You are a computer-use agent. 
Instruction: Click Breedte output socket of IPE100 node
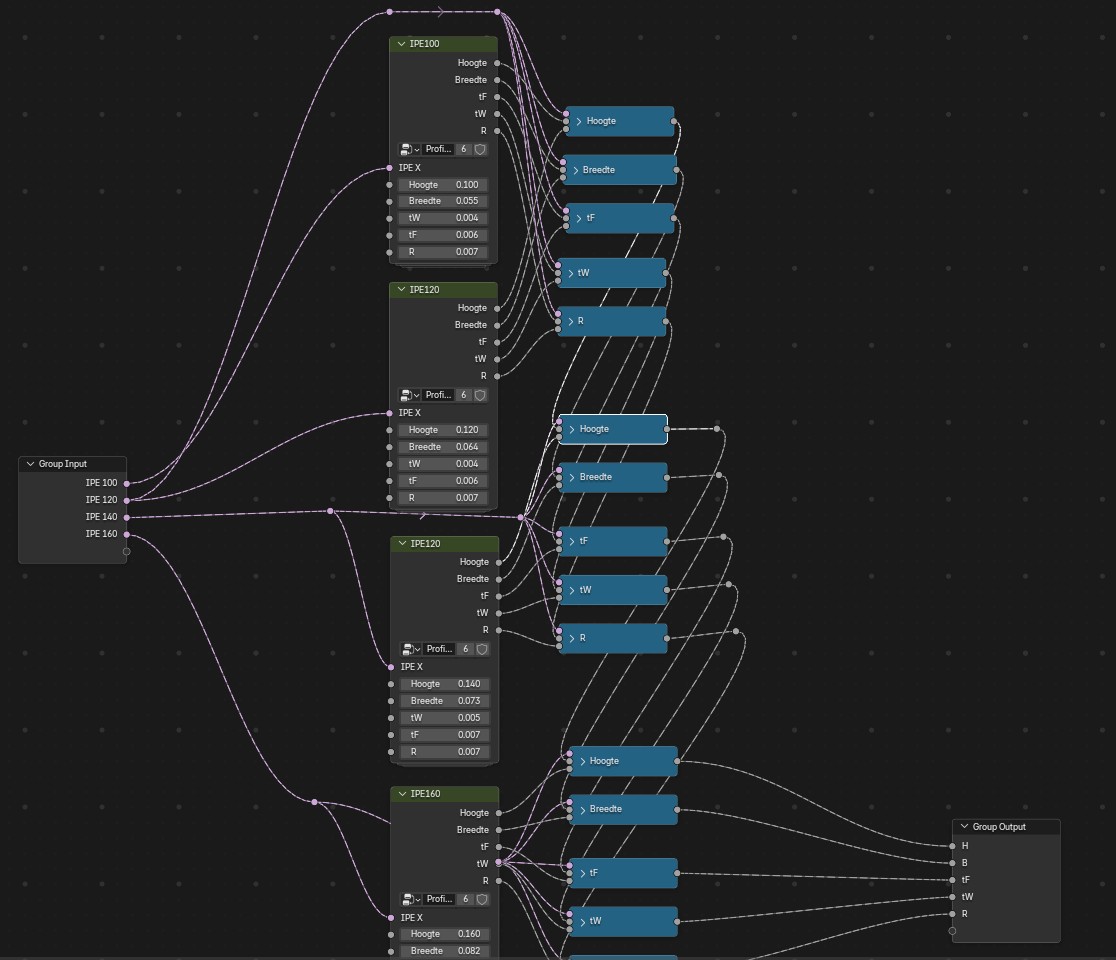pyautogui.click(x=497, y=80)
